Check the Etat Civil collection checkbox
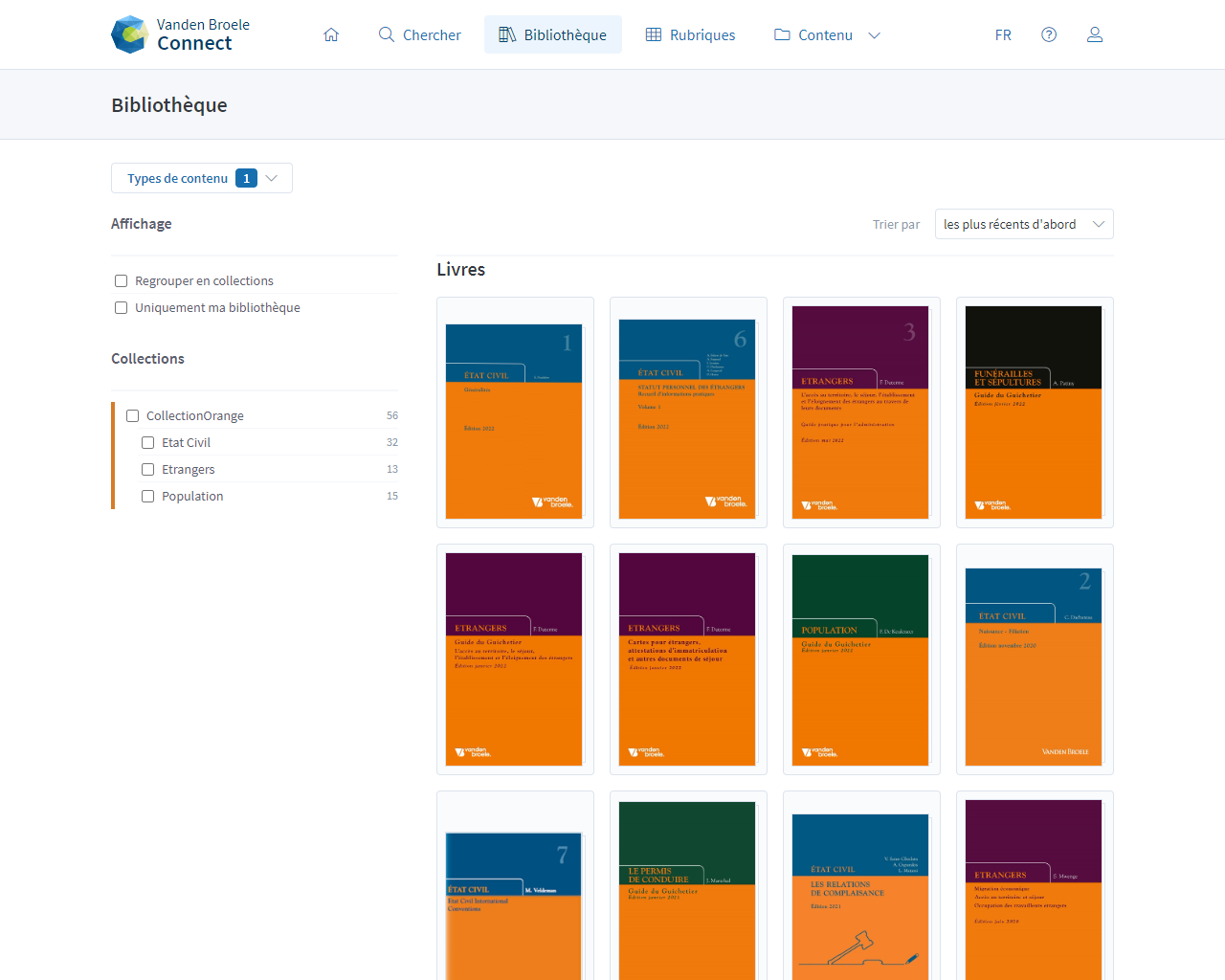The width and height of the screenshot is (1225, 980). pos(147,442)
